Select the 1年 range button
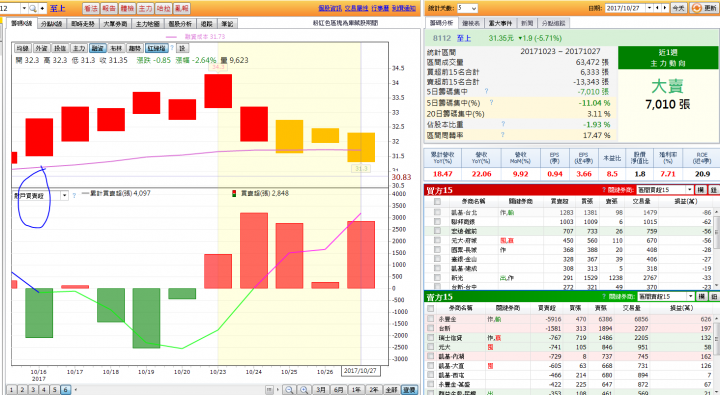Image resolution: width=720 pixels, height=395 pixels. point(356,390)
